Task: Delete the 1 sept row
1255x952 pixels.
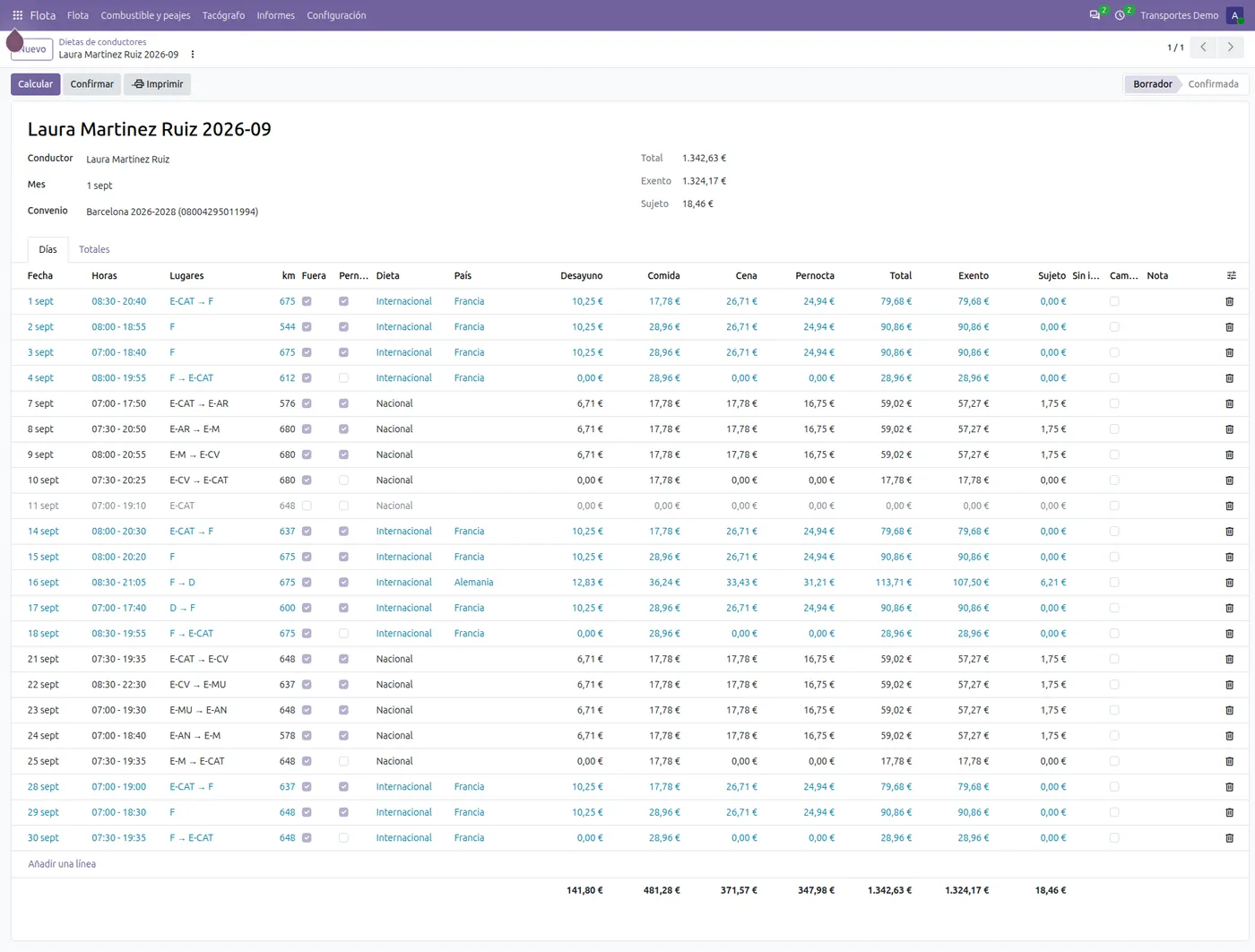Action: click(x=1229, y=302)
